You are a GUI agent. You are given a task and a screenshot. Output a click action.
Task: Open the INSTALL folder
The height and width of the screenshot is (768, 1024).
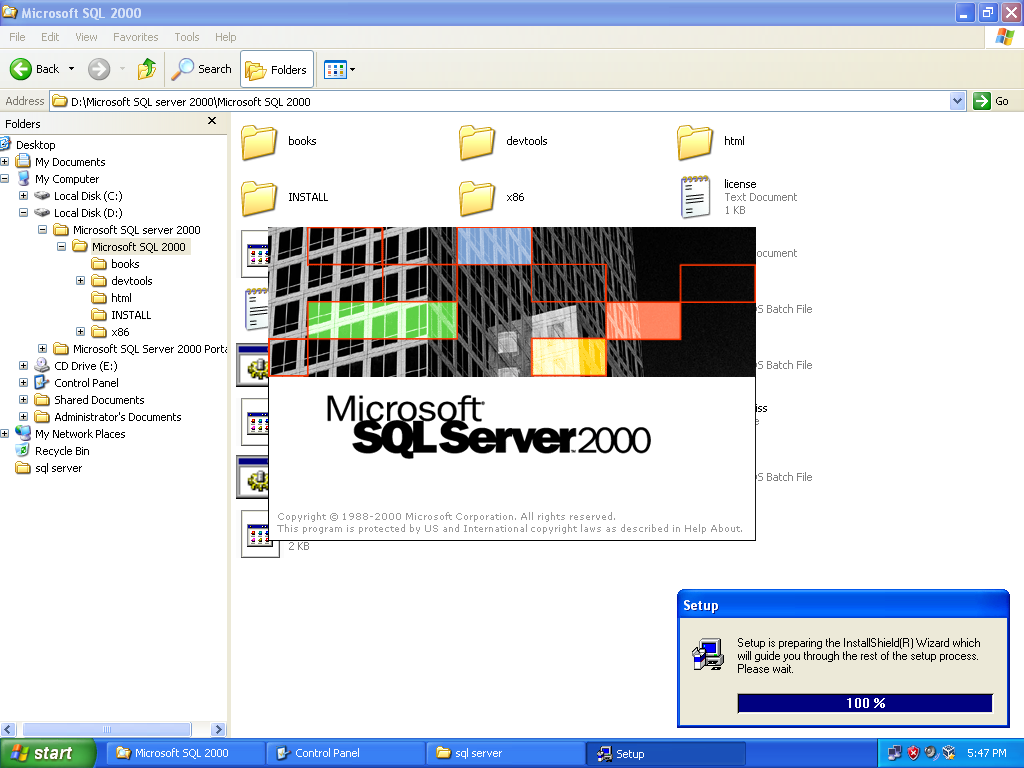click(258, 197)
